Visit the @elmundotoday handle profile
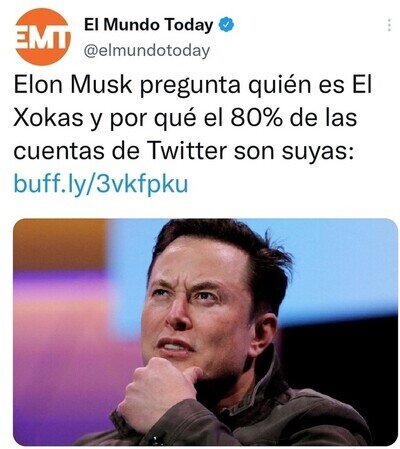400x449 pixels. (x=147, y=51)
